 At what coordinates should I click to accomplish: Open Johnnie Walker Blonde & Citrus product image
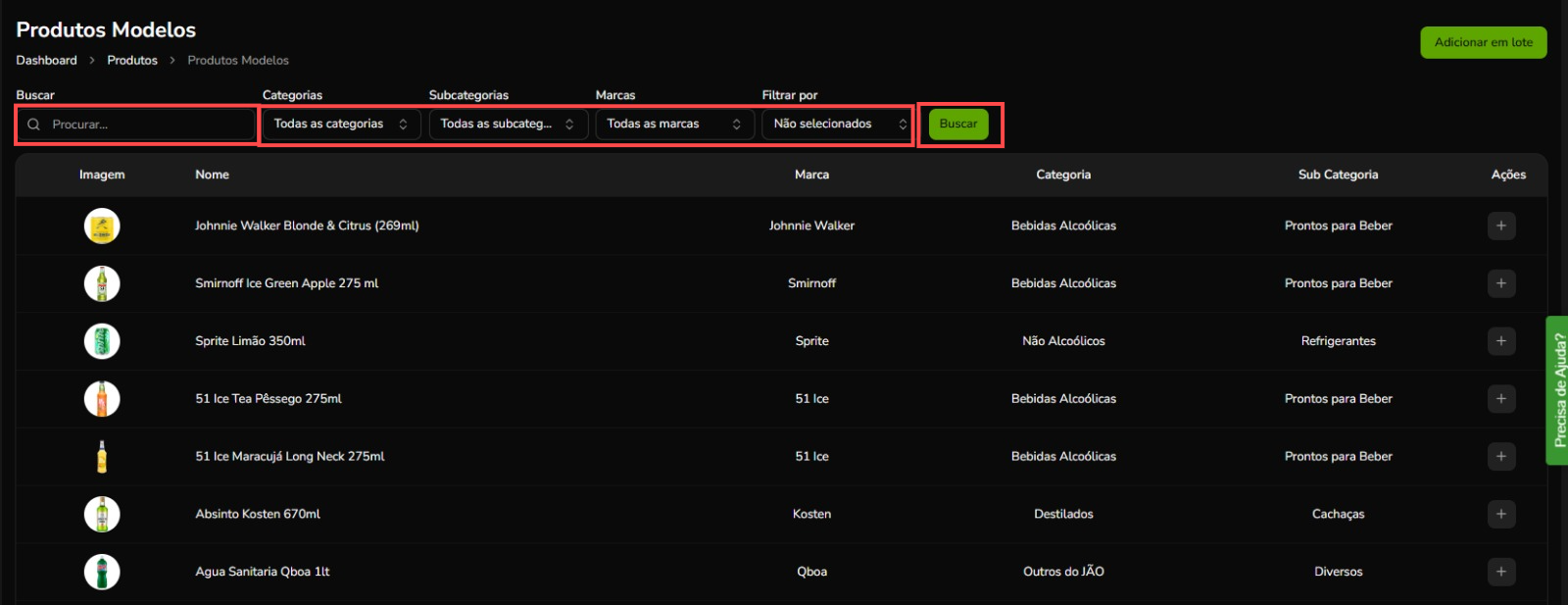click(x=102, y=226)
